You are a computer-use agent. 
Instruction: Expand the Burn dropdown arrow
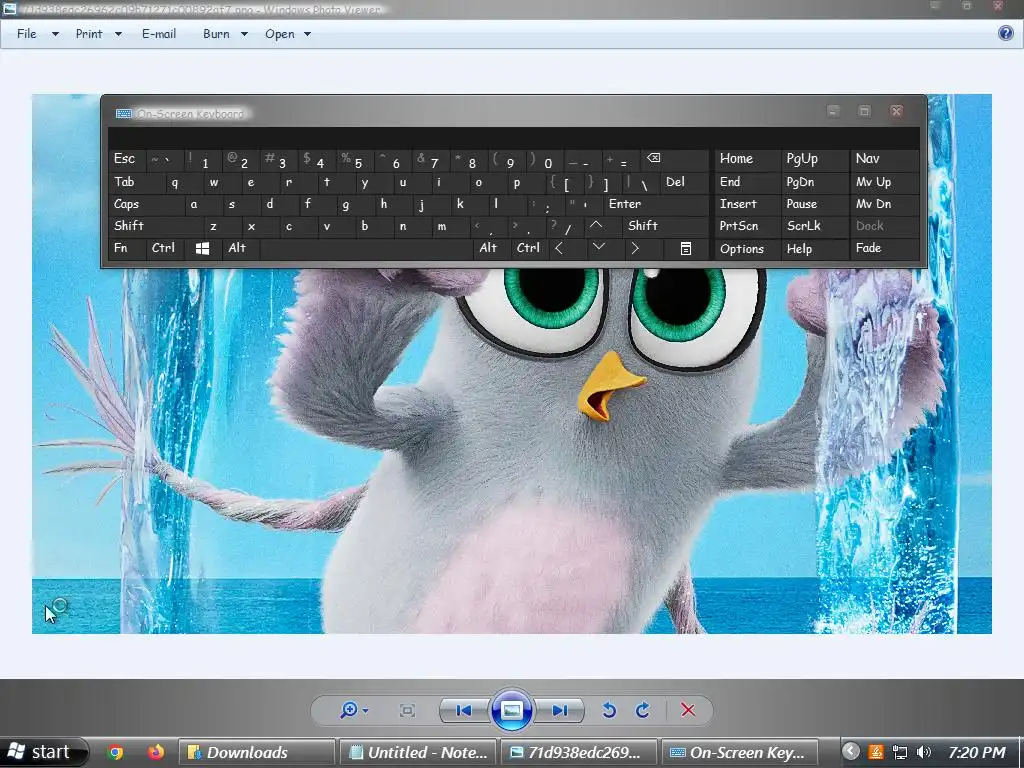tap(244, 34)
